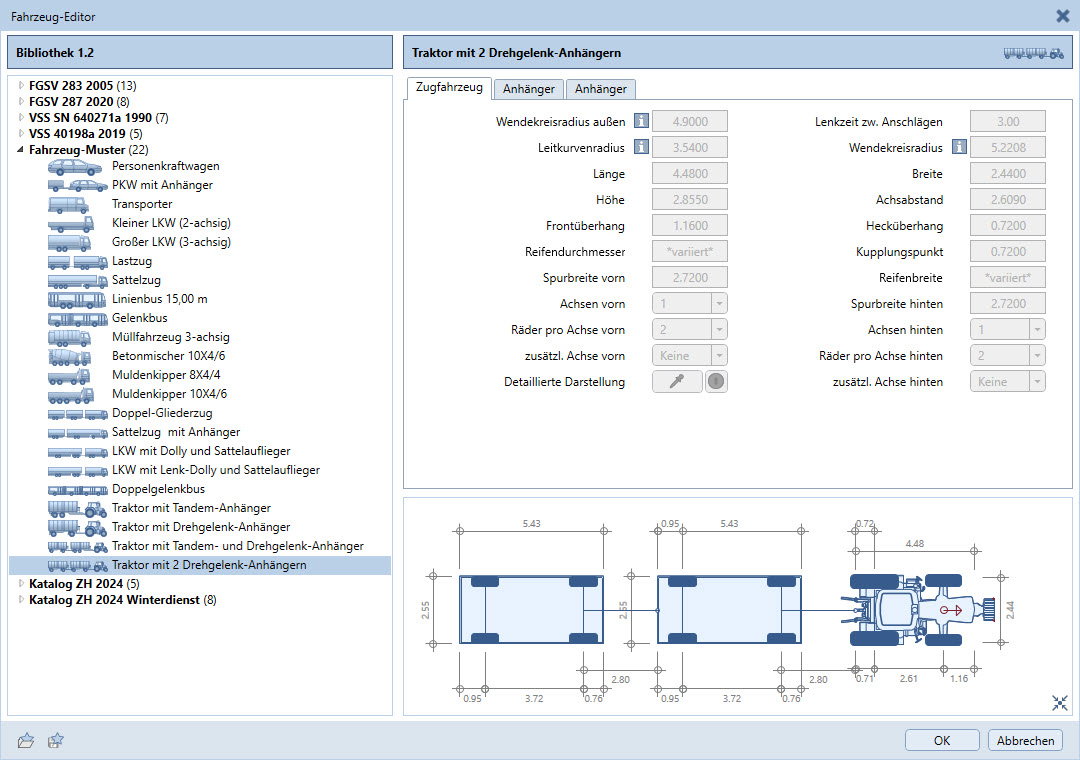1080x760 pixels.
Task: Open the Anhänger tab adjacent to Zugfahrzeug
Action: tap(529, 89)
